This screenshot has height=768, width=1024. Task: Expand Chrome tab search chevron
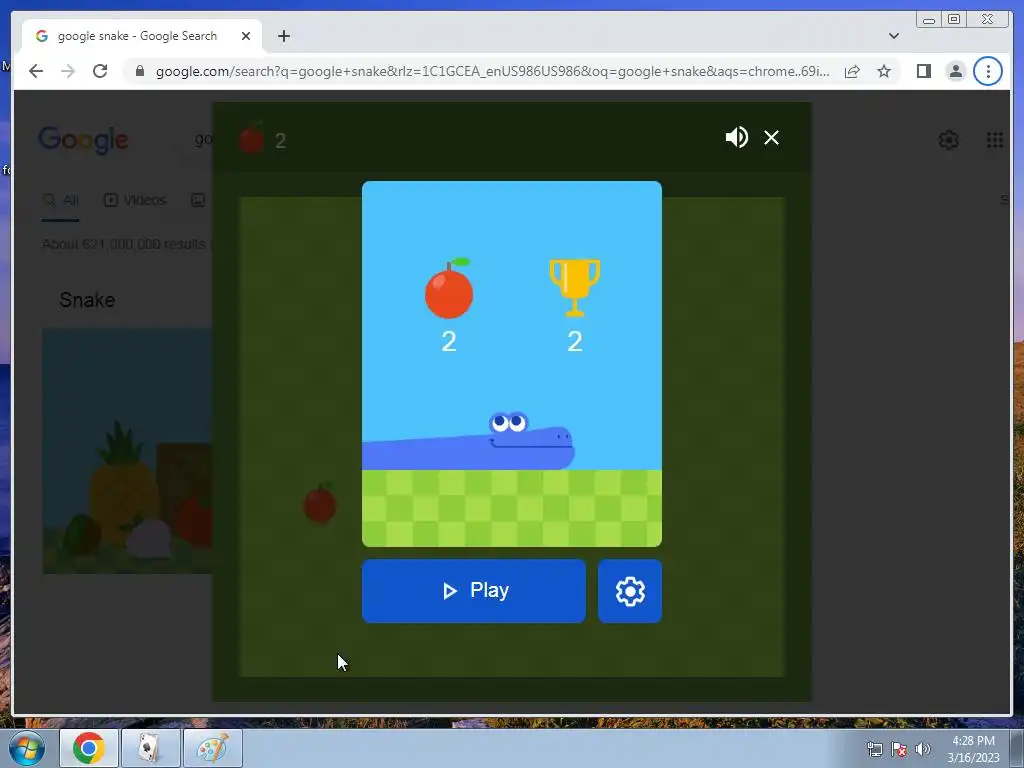[893, 36]
